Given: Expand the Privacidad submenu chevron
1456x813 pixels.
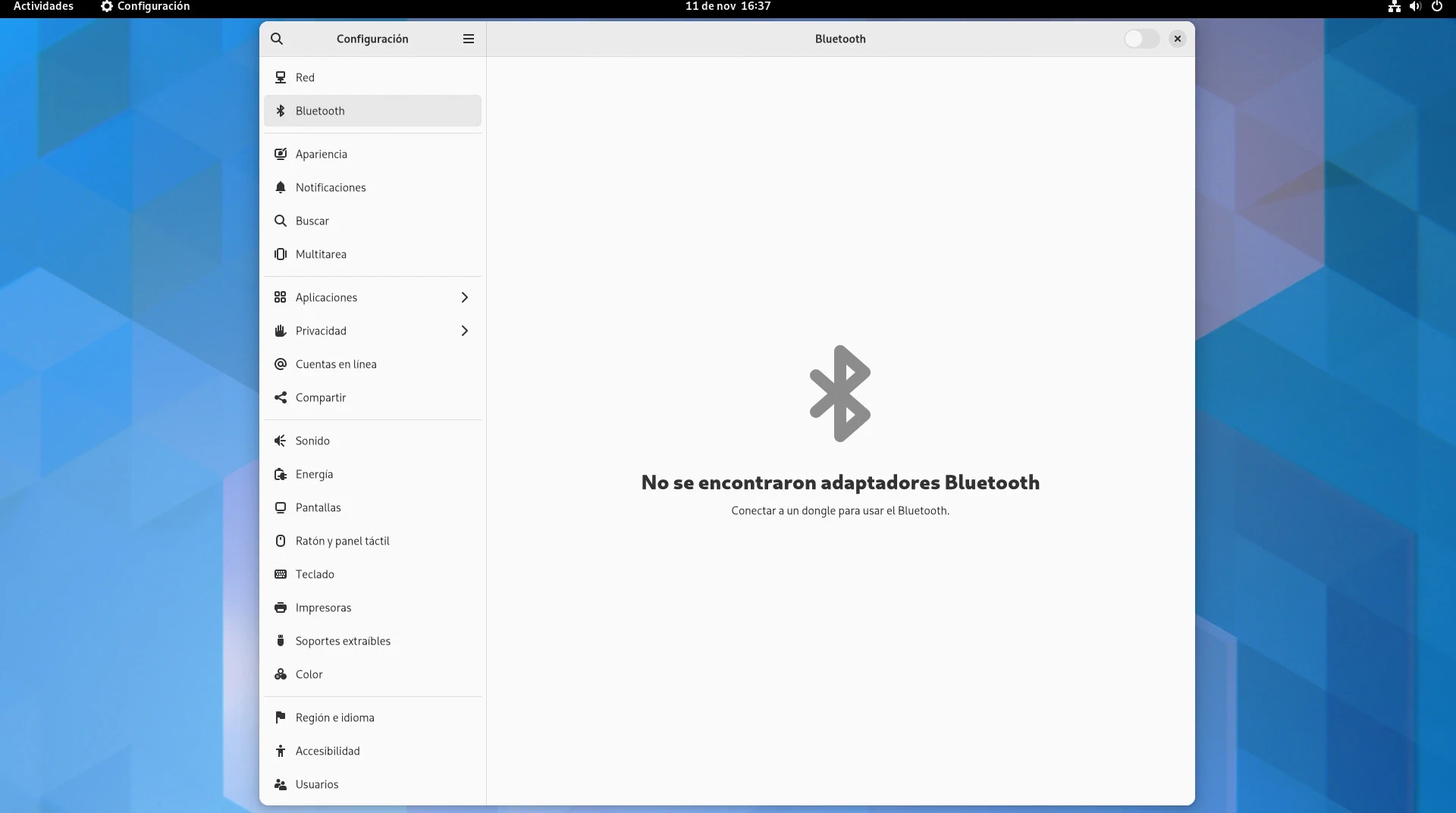Looking at the screenshot, I should point(465,331).
